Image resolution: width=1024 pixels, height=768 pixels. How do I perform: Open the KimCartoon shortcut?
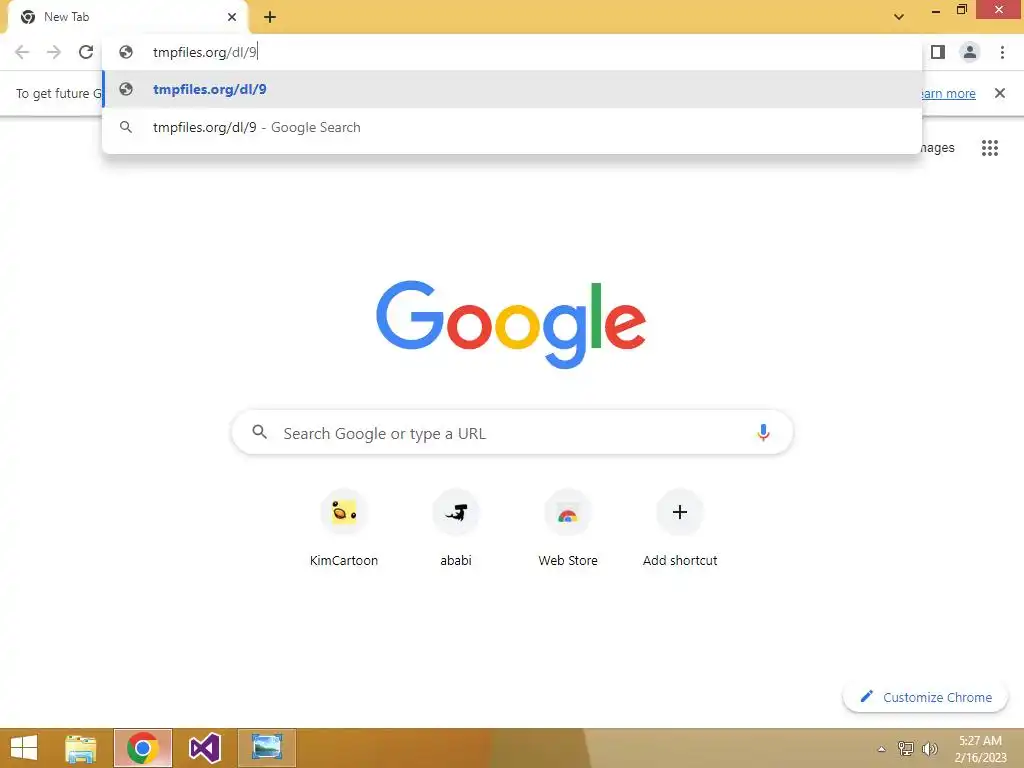pyautogui.click(x=344, y=528)
